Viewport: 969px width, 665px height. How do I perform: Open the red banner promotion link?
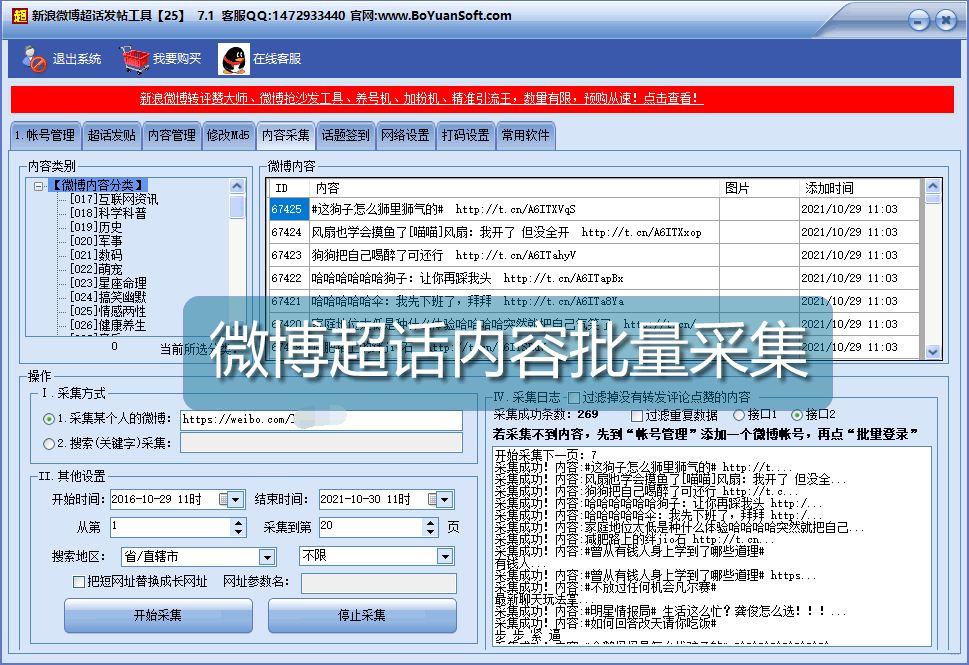click(421, 98)
